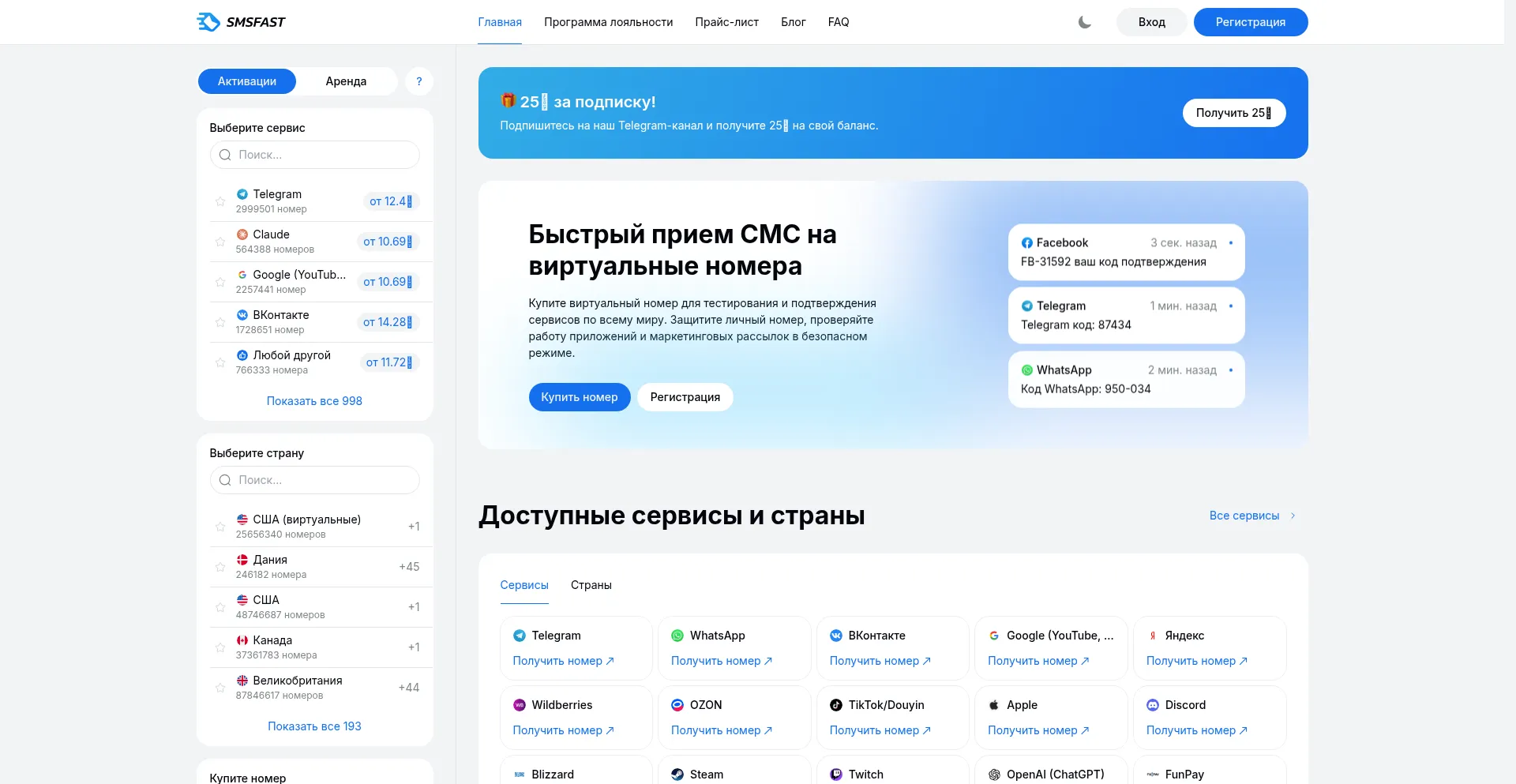
Task: Click the Telegram price badge от 12.4
Action: (391, 201)
